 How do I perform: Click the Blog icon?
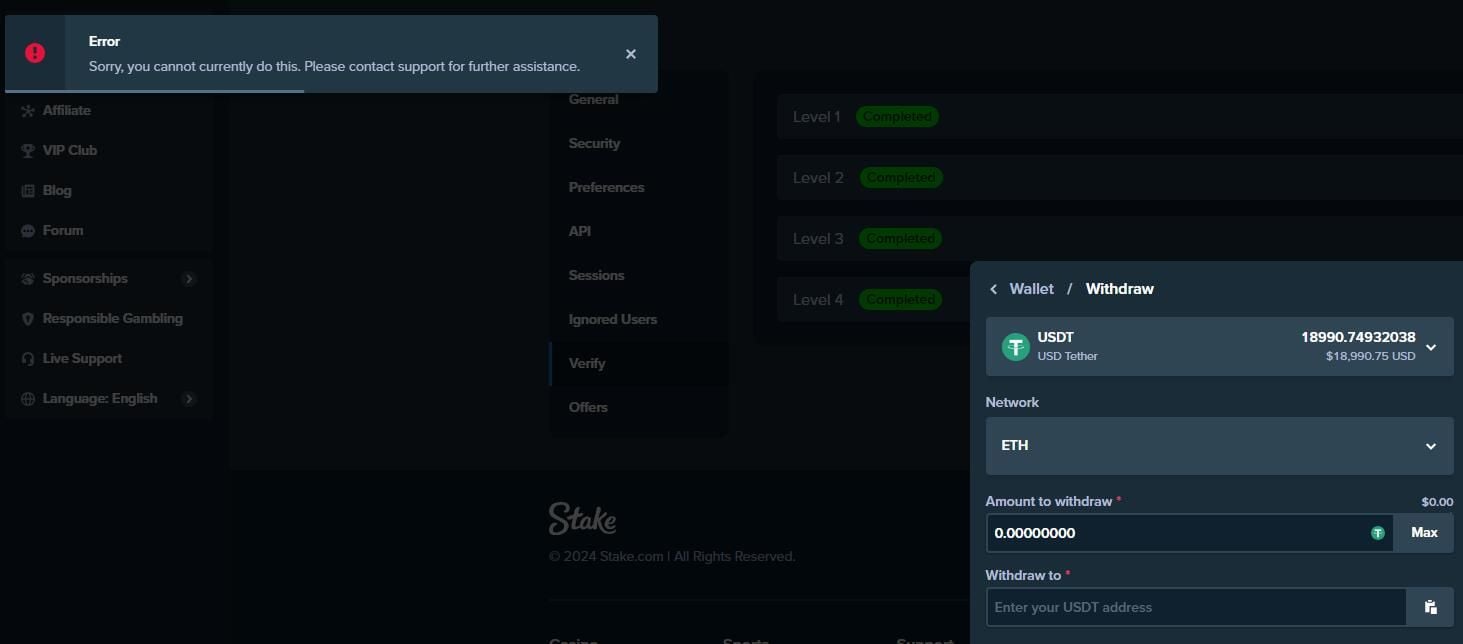tap(28, 190)
